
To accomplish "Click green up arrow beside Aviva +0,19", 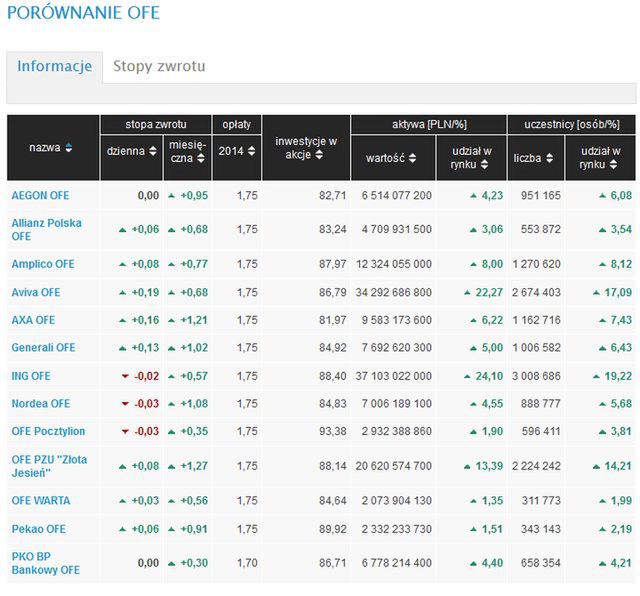I will [122, 292].
